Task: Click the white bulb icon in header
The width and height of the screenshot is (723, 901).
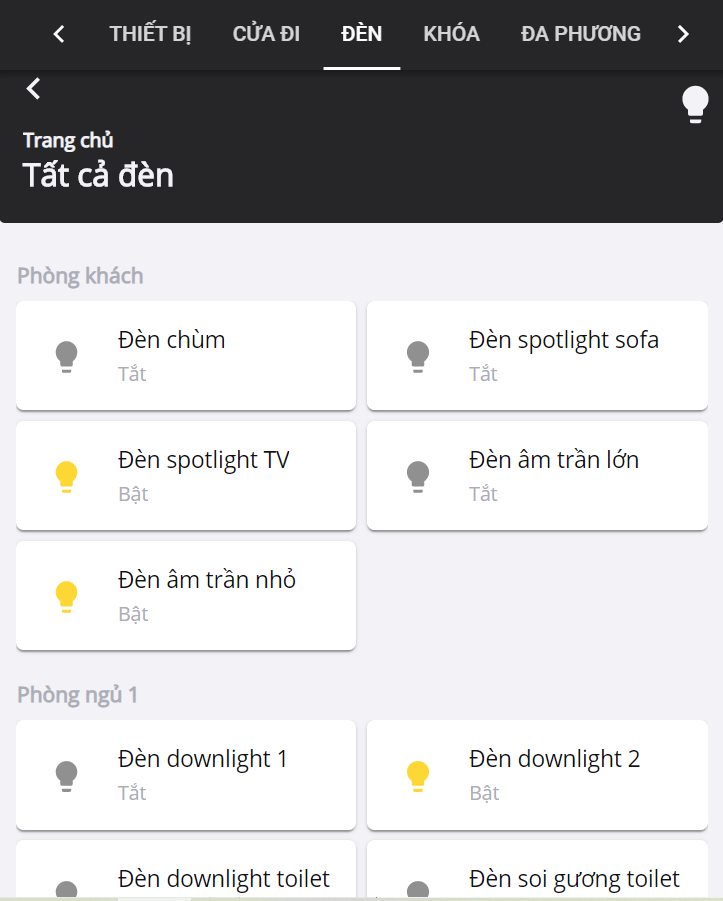Action: [x=695, y=104]
